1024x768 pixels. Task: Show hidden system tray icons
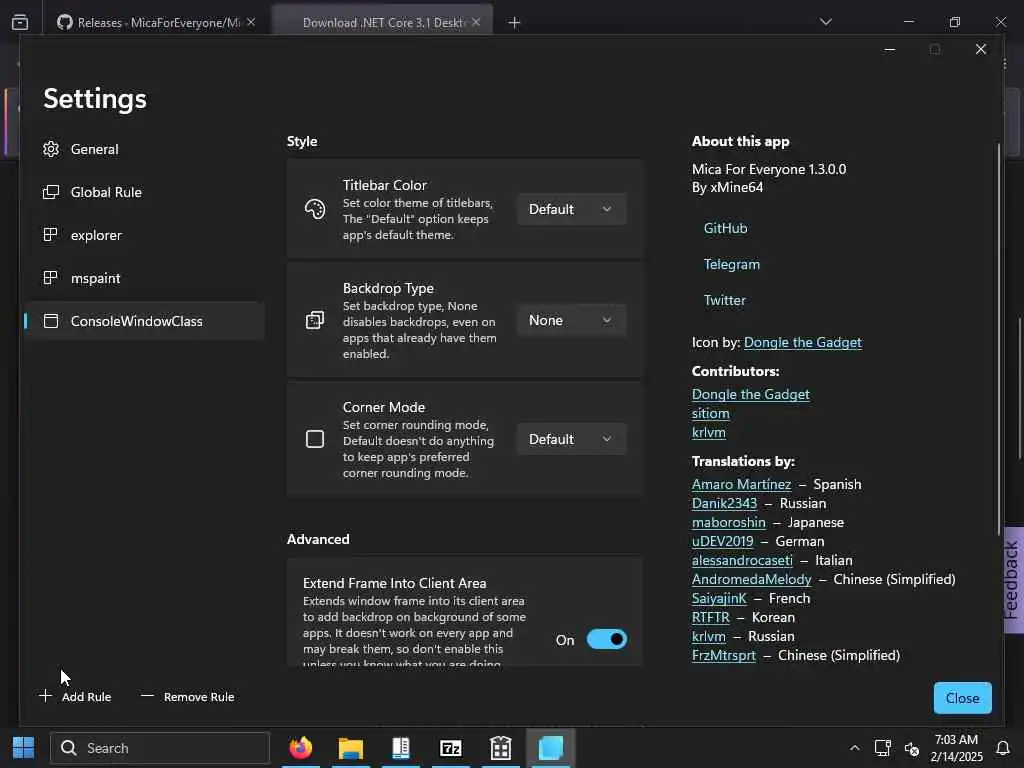coord(854,748)
